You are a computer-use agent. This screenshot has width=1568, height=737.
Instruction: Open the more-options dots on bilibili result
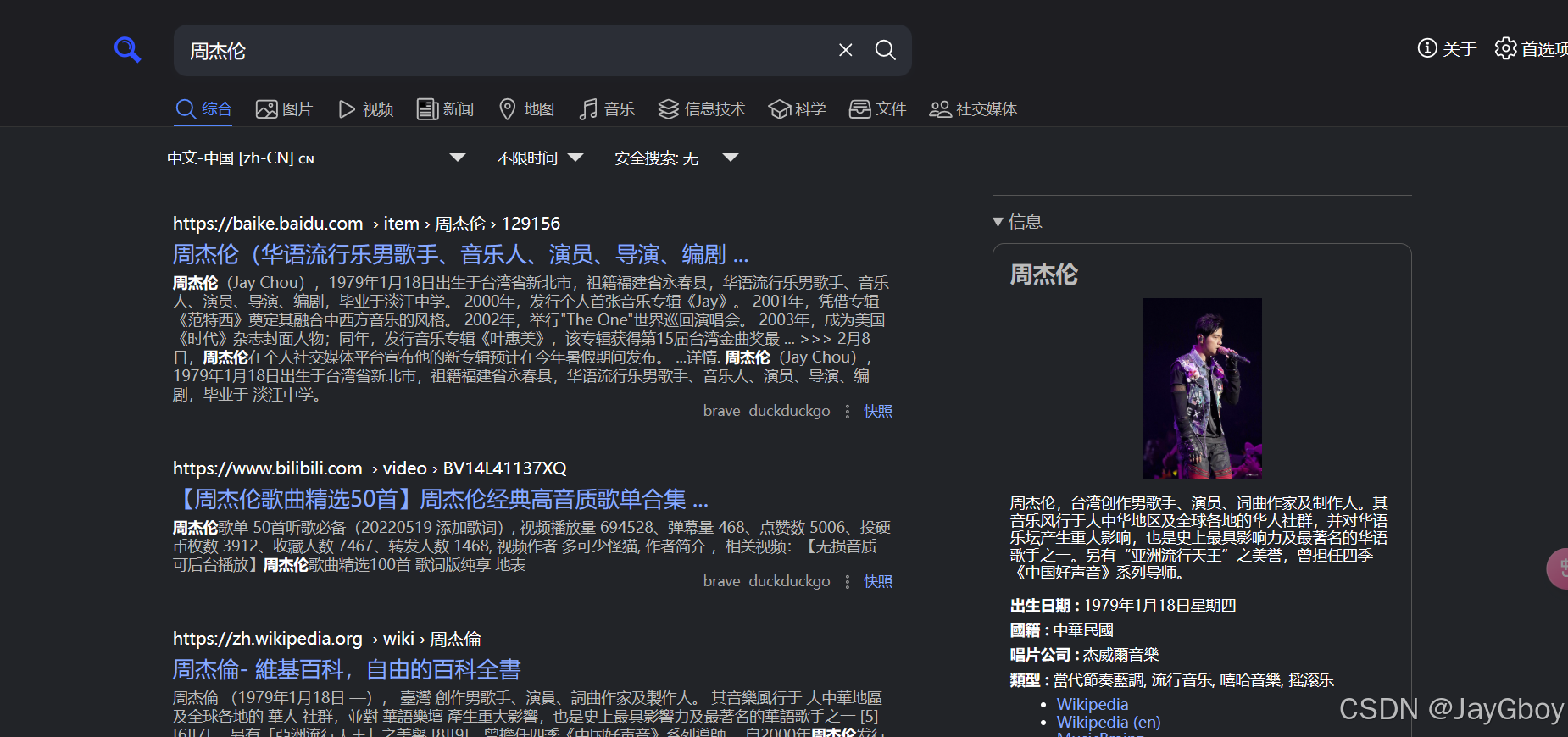pyautogui.click(x=847, y=581)
